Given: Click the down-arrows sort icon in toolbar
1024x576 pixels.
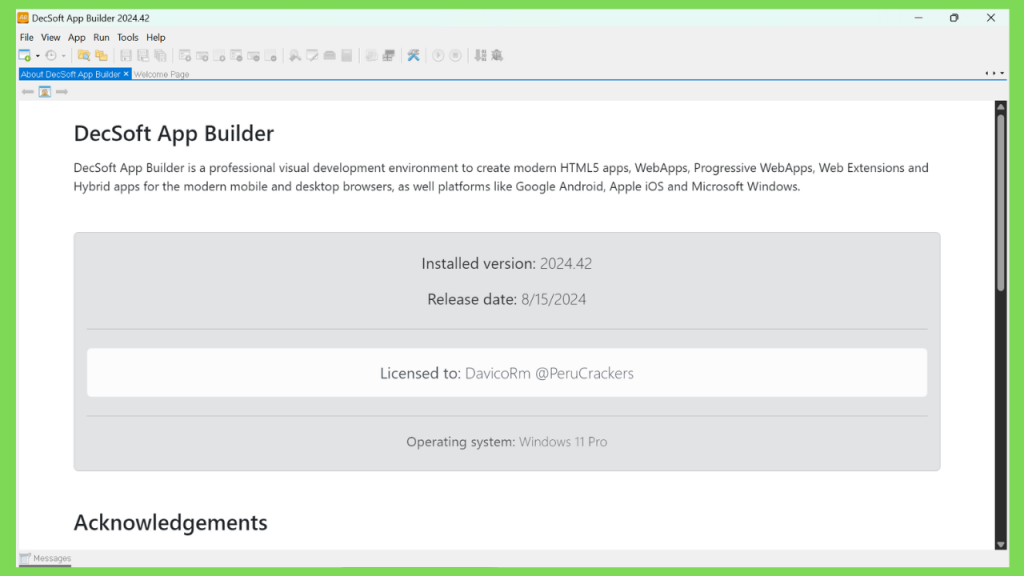Looking at the screenshot, I should tap(481, 56).
